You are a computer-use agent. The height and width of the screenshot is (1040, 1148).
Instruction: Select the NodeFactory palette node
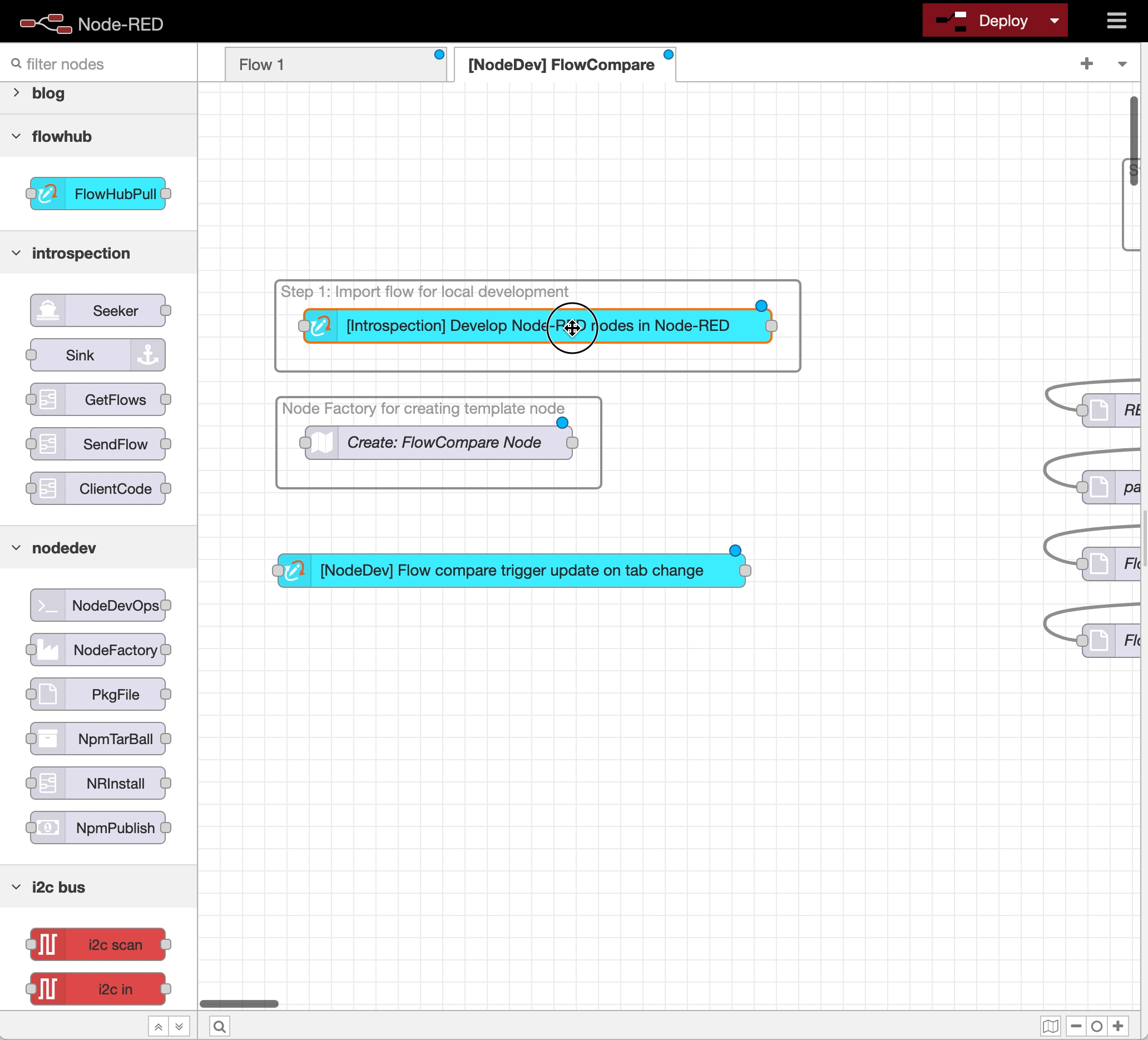click(x=98, y=650)
